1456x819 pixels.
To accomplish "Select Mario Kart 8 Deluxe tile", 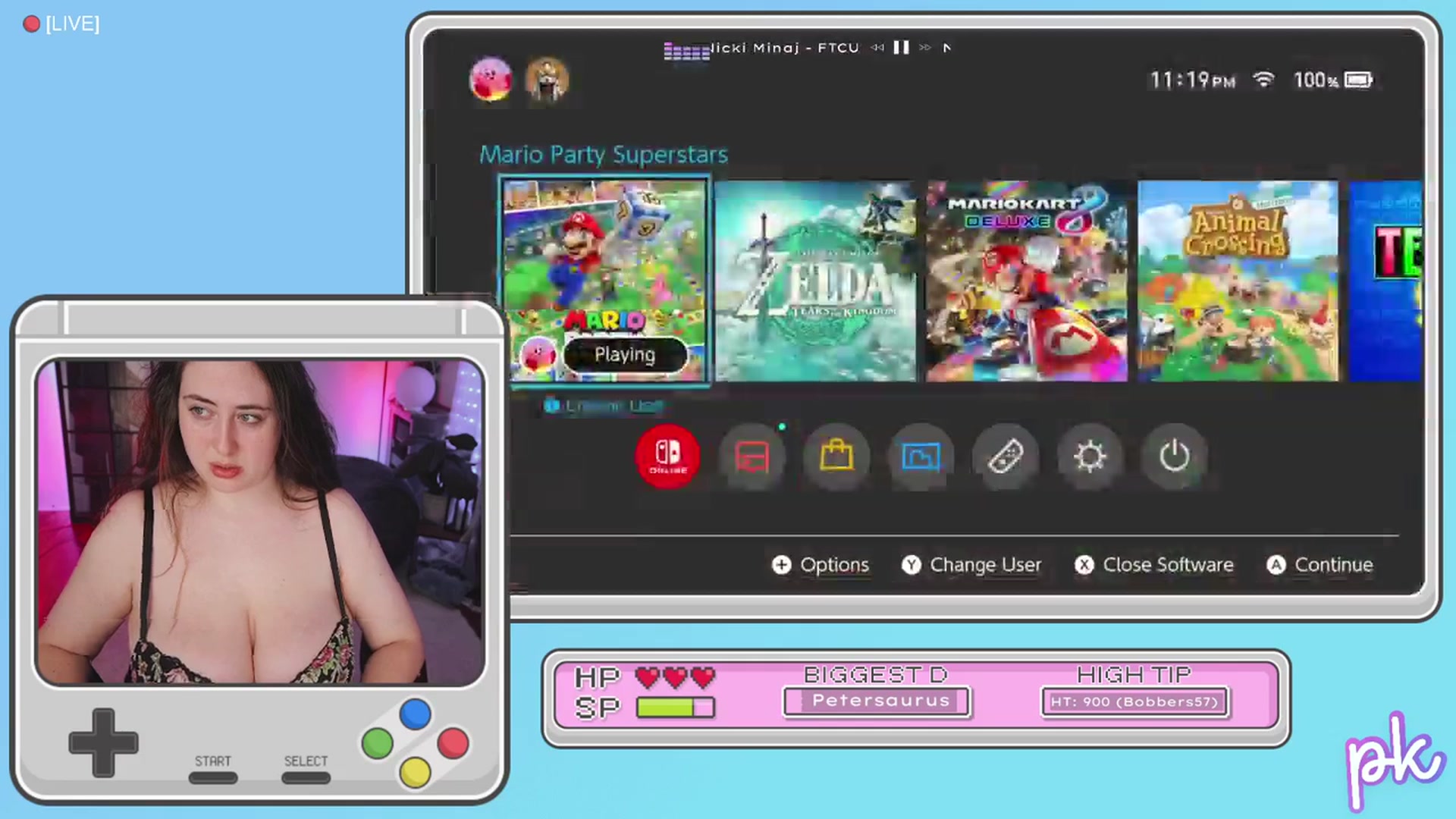I will pyautogui.click(x=1026, y=281).
